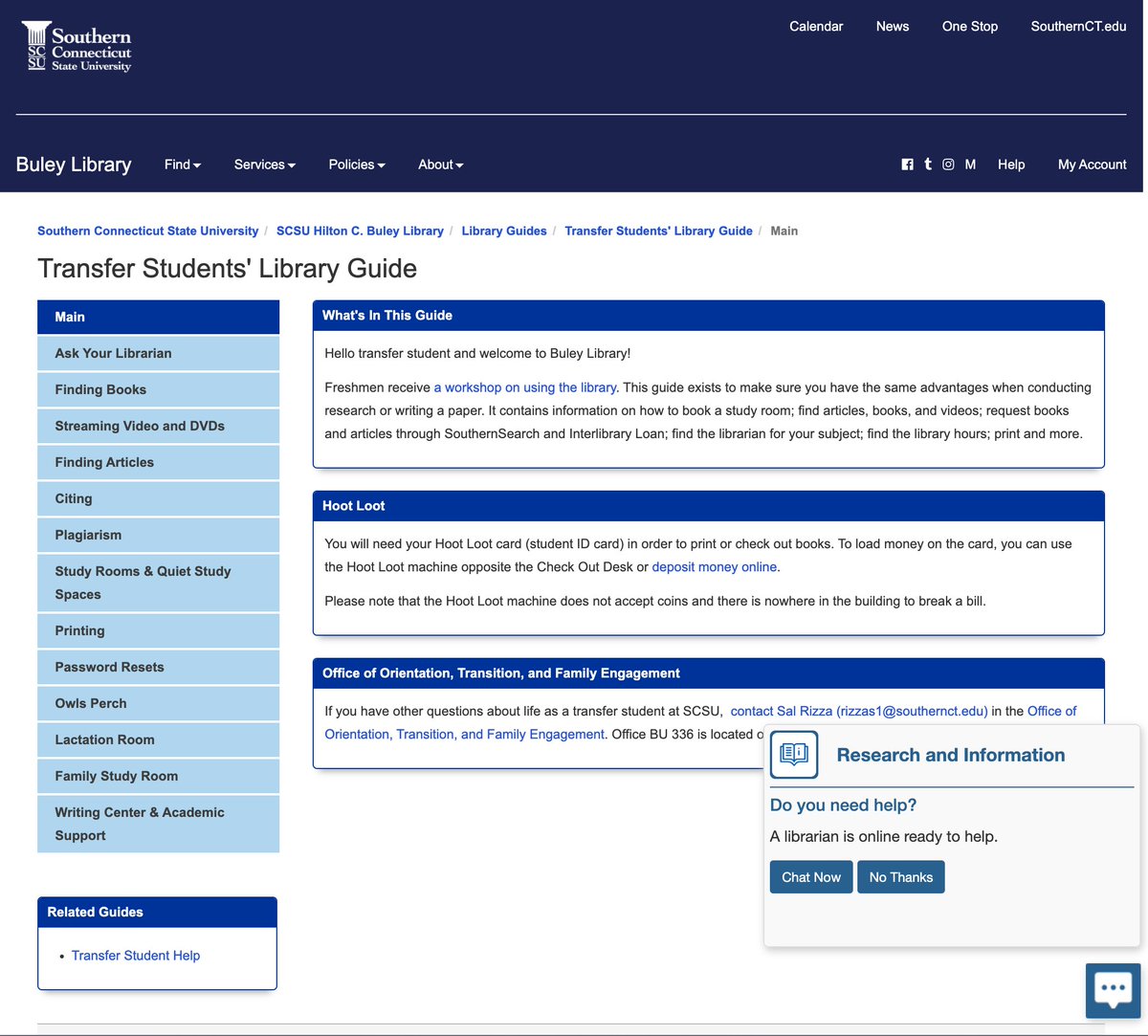Expand the Find dropdown menu
Viewport: 1148px width, 1036px height.
[x=183, y=165]
